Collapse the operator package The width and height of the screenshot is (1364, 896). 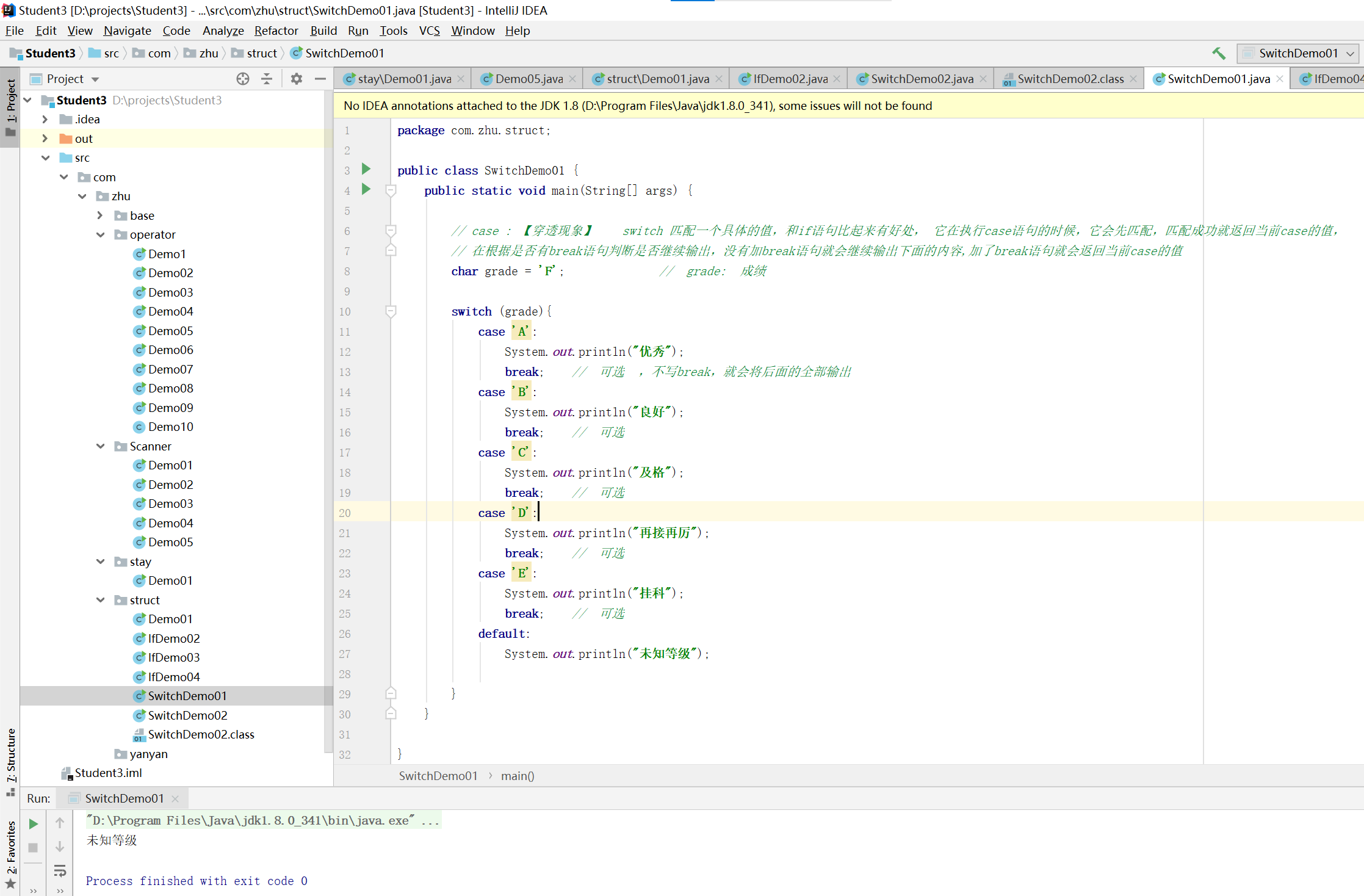(x=101, y=234)
